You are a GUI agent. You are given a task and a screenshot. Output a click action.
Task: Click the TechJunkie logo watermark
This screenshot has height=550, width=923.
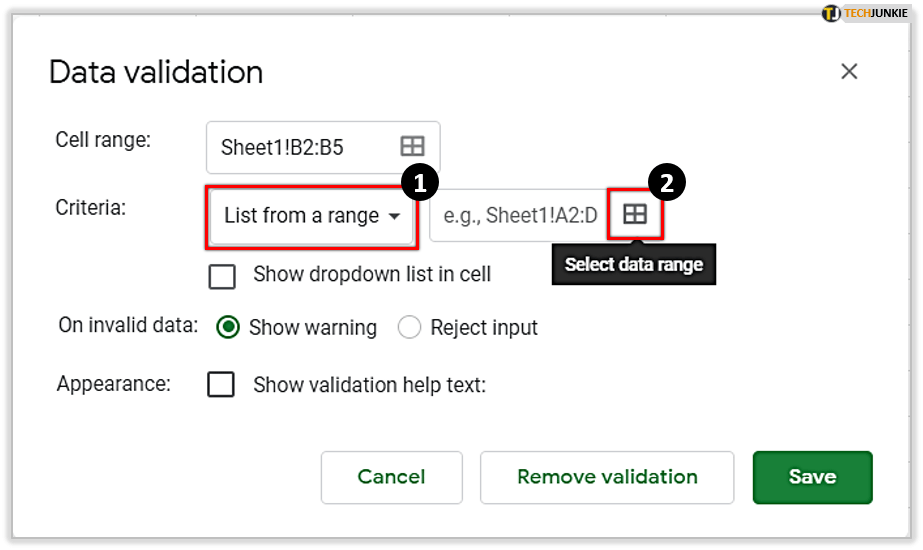[865, 13]
